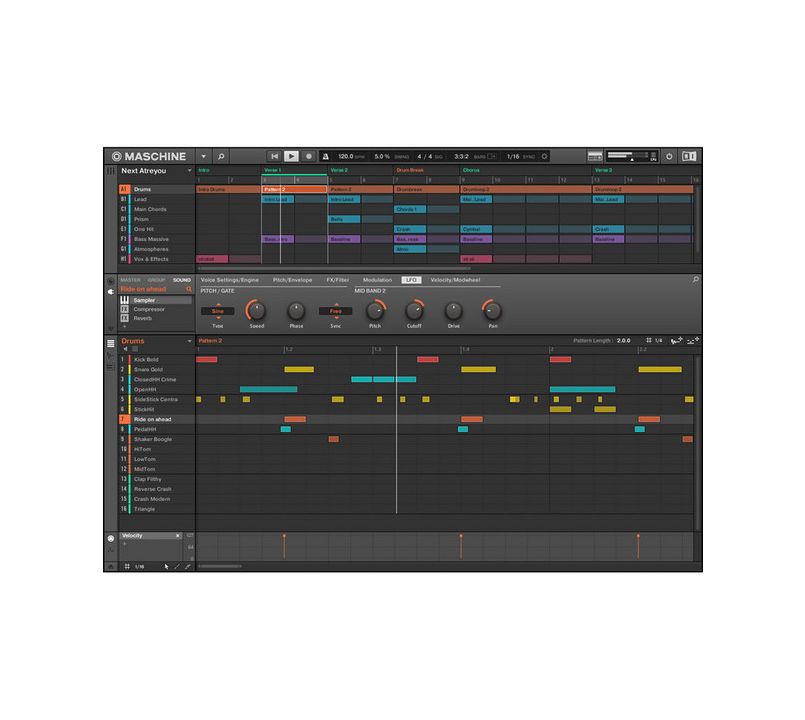Select the MASTER channel tab
Viewport: 805px width, 720px height.
tap(130, 280)
